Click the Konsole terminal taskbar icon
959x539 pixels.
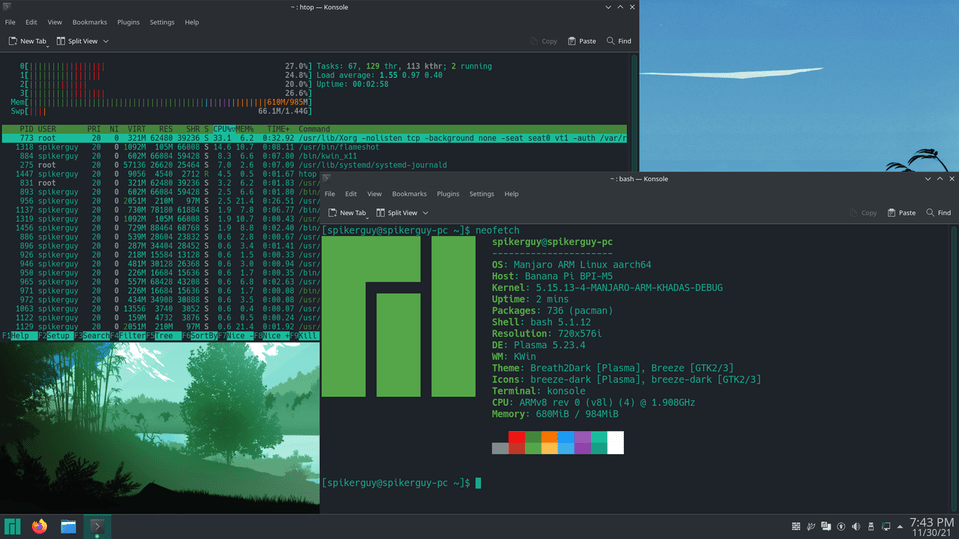[97, 526]
